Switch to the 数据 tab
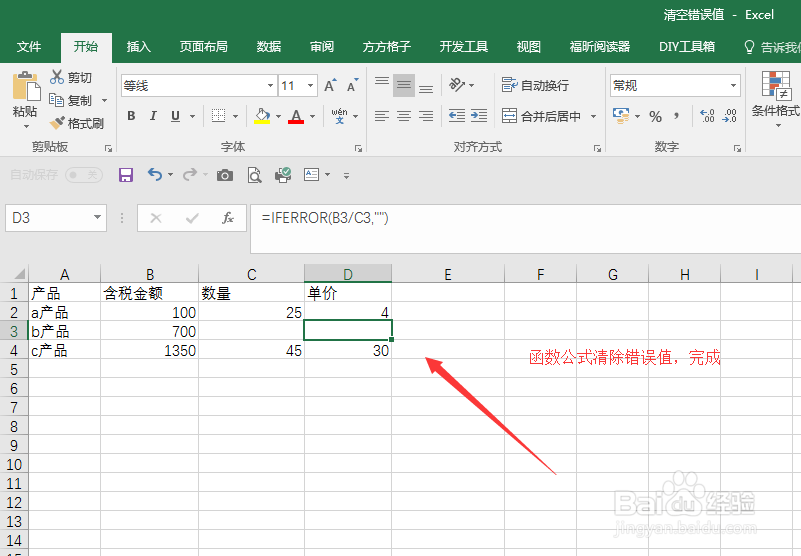 269,47
